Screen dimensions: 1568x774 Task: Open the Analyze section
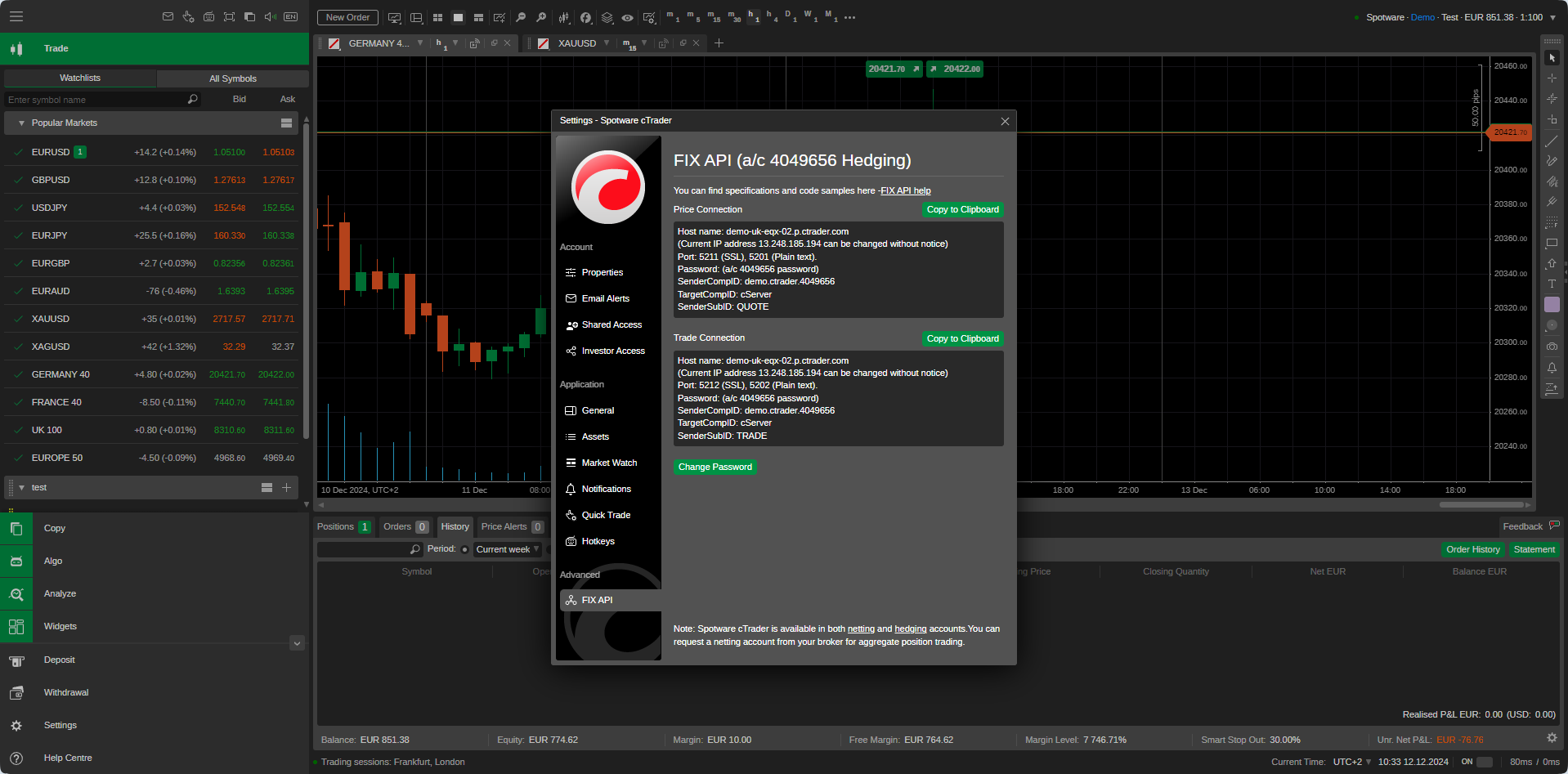(155, 593)
